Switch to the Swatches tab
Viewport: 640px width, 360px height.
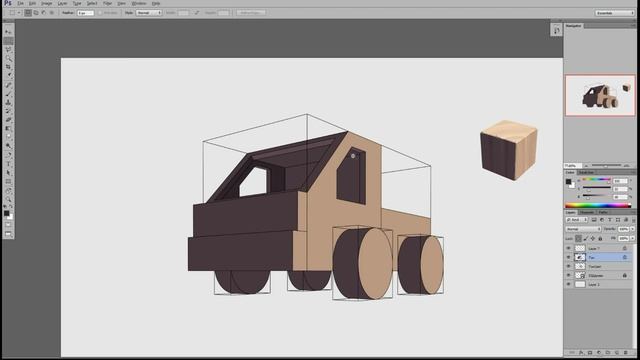(x=586, y=173)
